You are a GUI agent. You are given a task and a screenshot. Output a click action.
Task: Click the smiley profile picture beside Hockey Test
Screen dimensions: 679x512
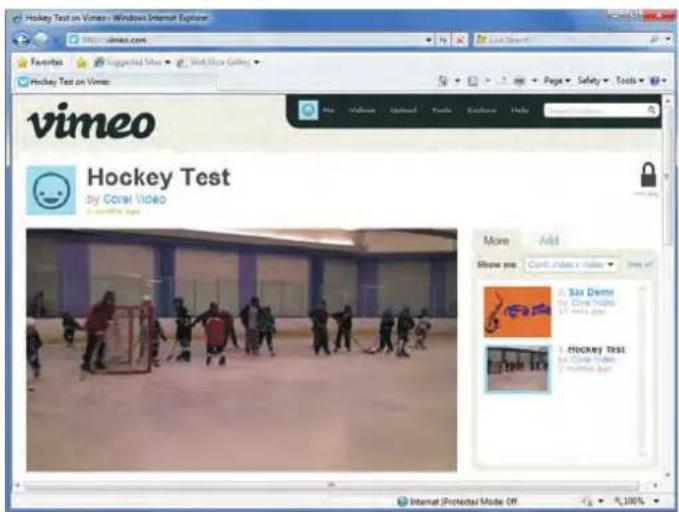[x=51, y=190]
